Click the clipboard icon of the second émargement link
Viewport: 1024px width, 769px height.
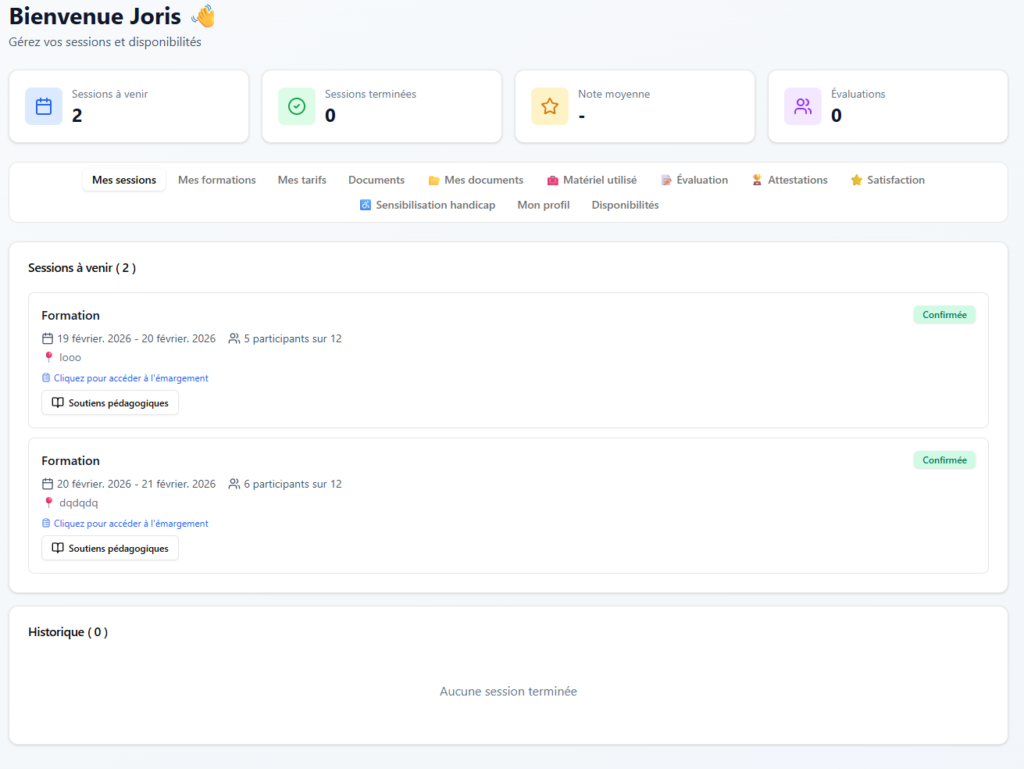[46, 524]
